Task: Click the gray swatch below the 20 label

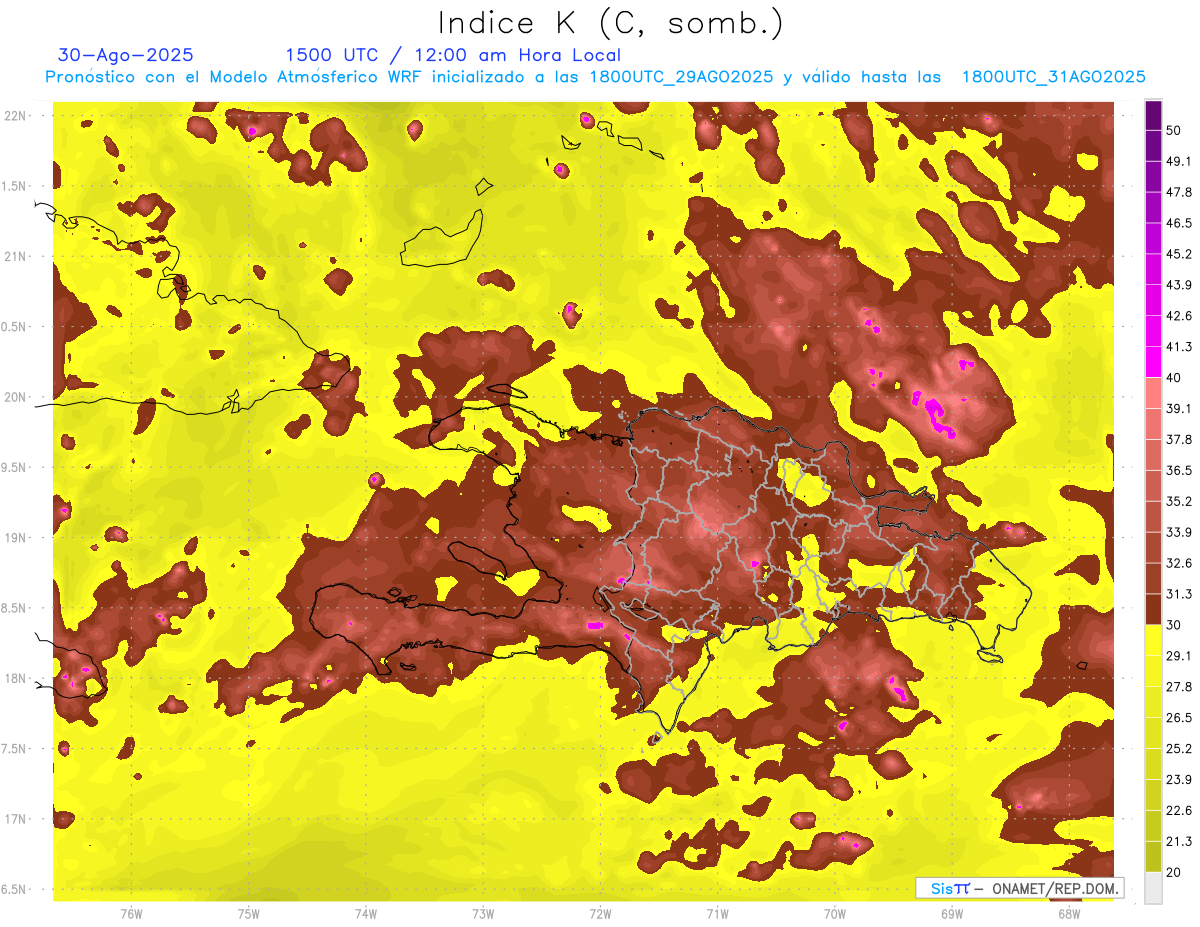Action: tap(1153, 887)
